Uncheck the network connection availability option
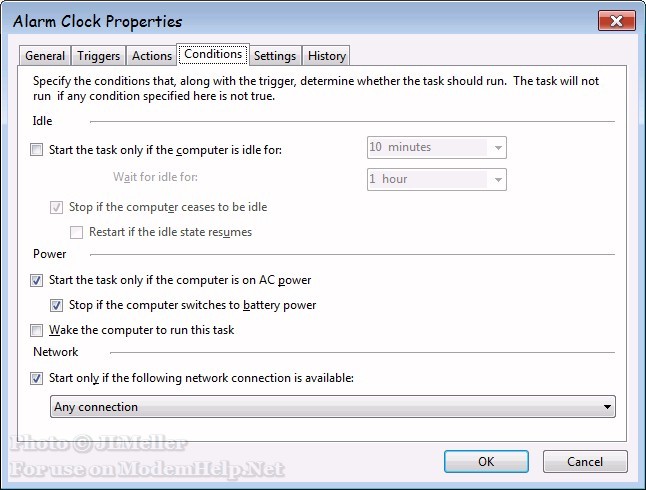 [x=37, y=379]
